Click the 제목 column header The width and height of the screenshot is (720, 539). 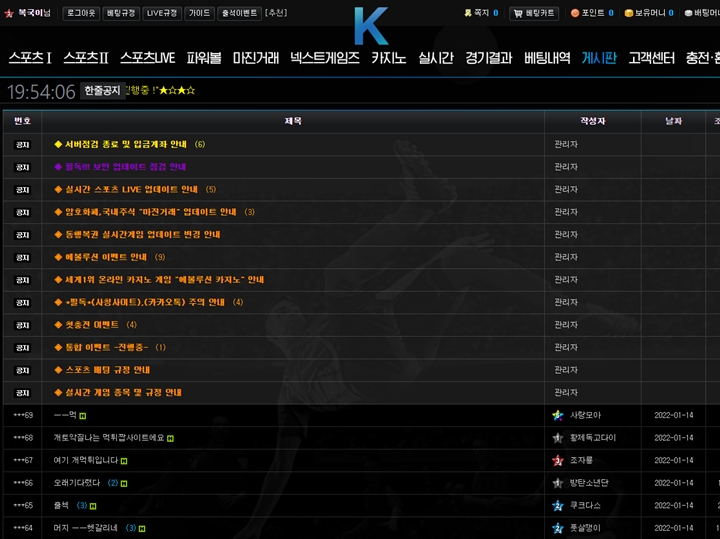coord(293,121)
